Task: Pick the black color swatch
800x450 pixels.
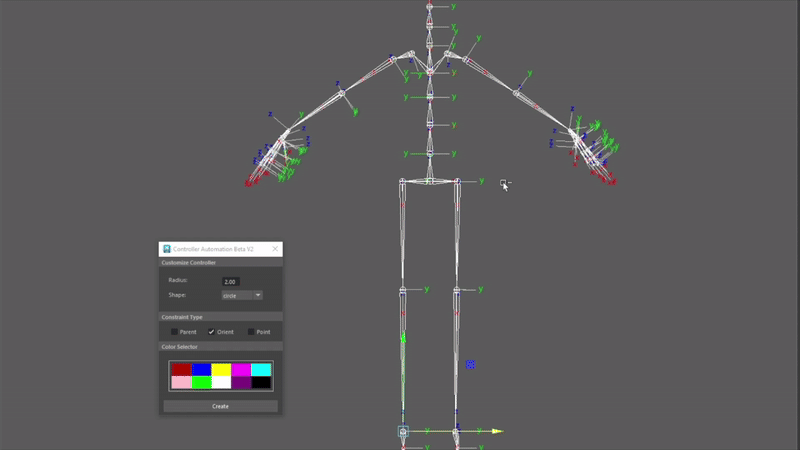Action: point(261,382)
